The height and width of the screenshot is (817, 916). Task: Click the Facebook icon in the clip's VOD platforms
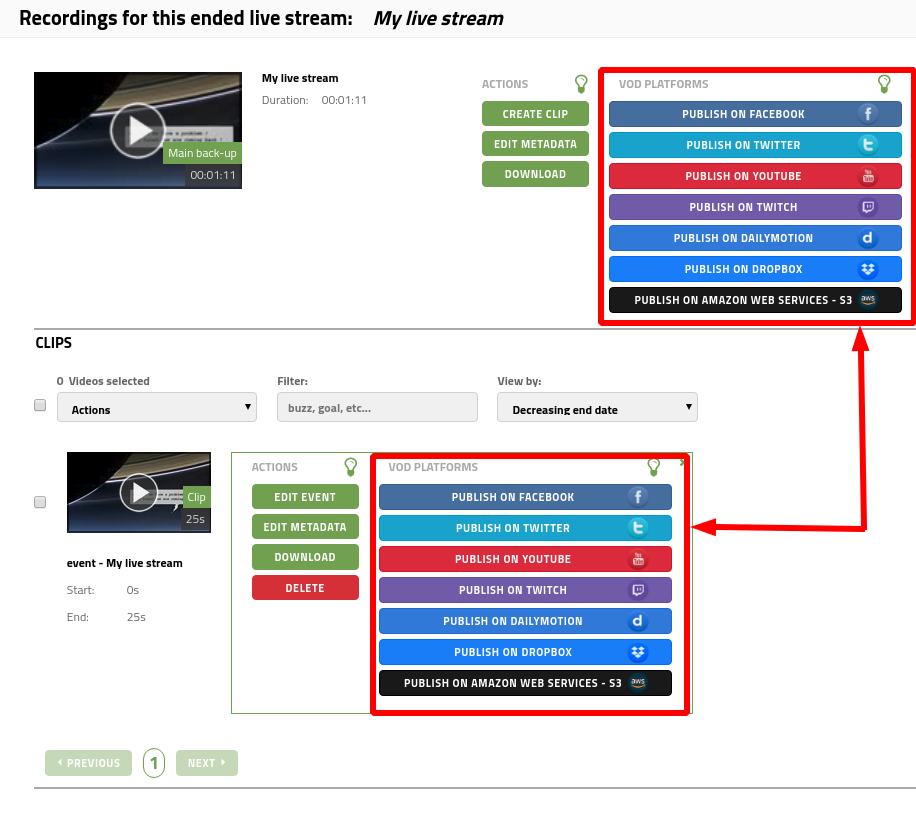[638, 496]
